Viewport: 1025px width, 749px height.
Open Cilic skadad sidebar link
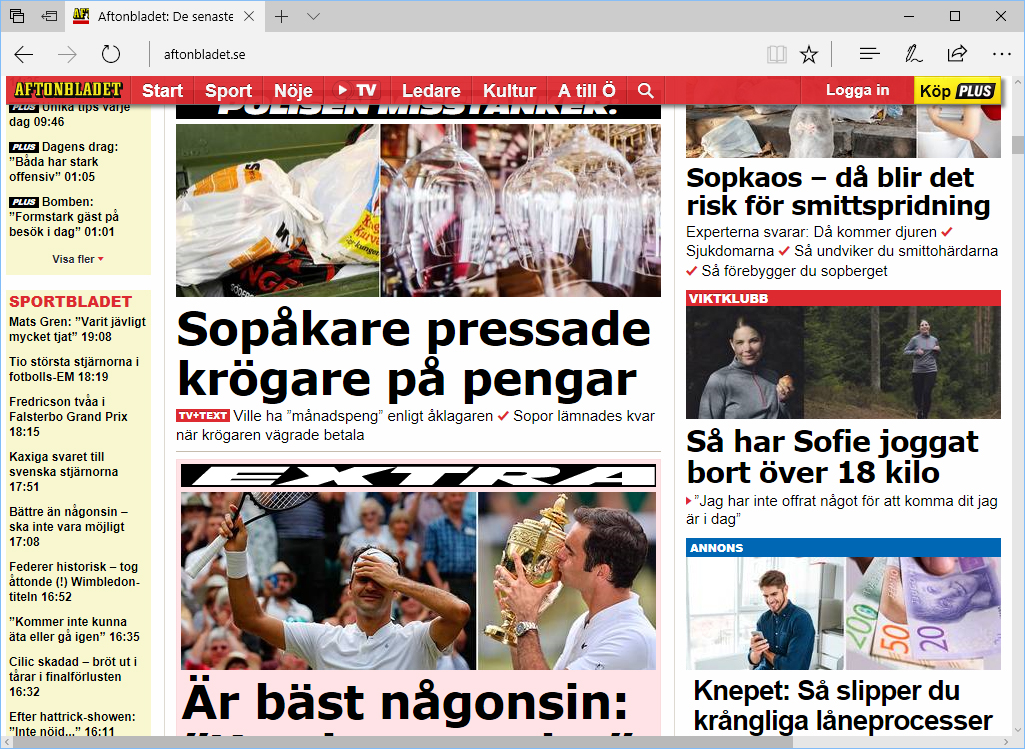[x=73, y=676]
